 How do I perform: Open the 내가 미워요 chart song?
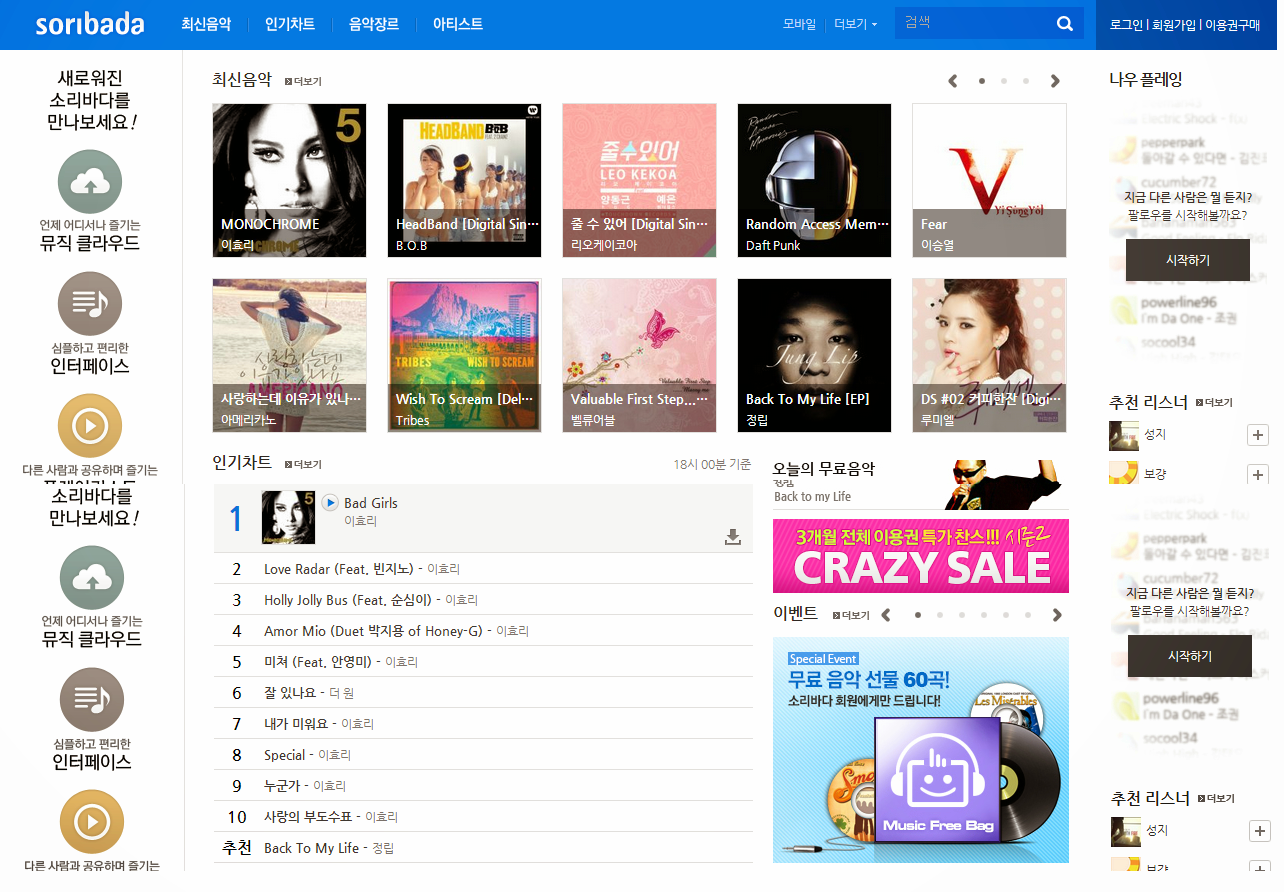coord(296,724)
